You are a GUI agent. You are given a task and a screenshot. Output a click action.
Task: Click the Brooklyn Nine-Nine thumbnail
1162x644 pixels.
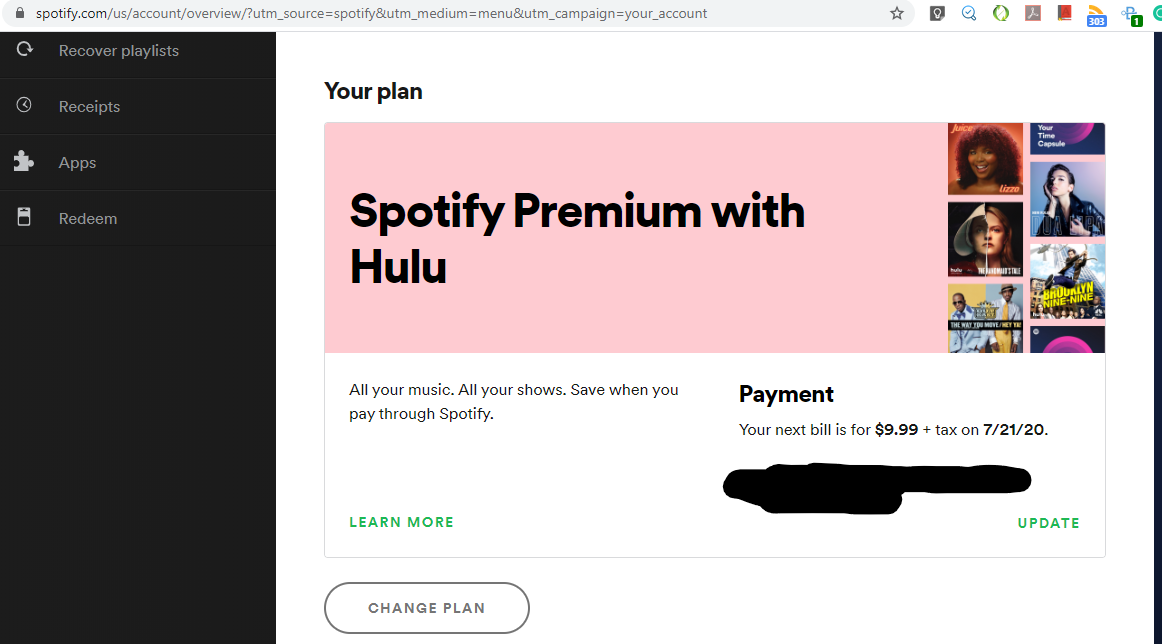1067,281
